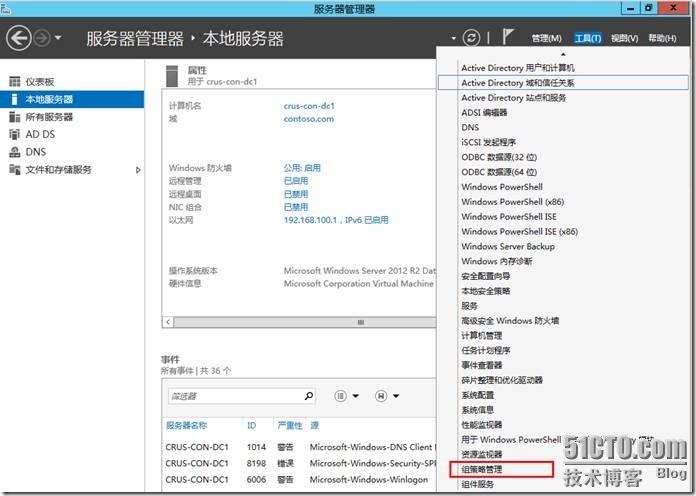Click the DNS sidebar icon
The image size is (696, 496).
(15, 152)
